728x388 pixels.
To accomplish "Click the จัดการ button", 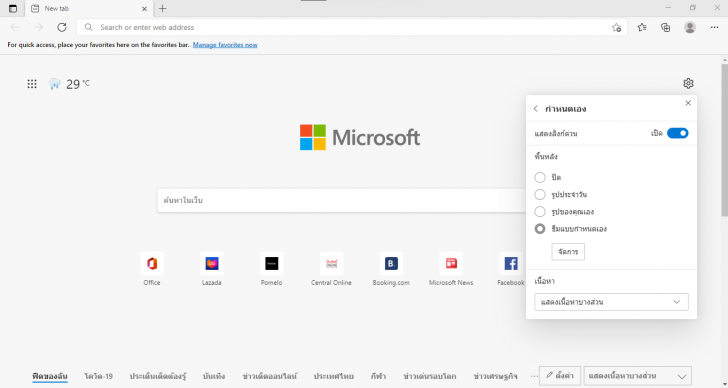I will click(x=568, y=252).
